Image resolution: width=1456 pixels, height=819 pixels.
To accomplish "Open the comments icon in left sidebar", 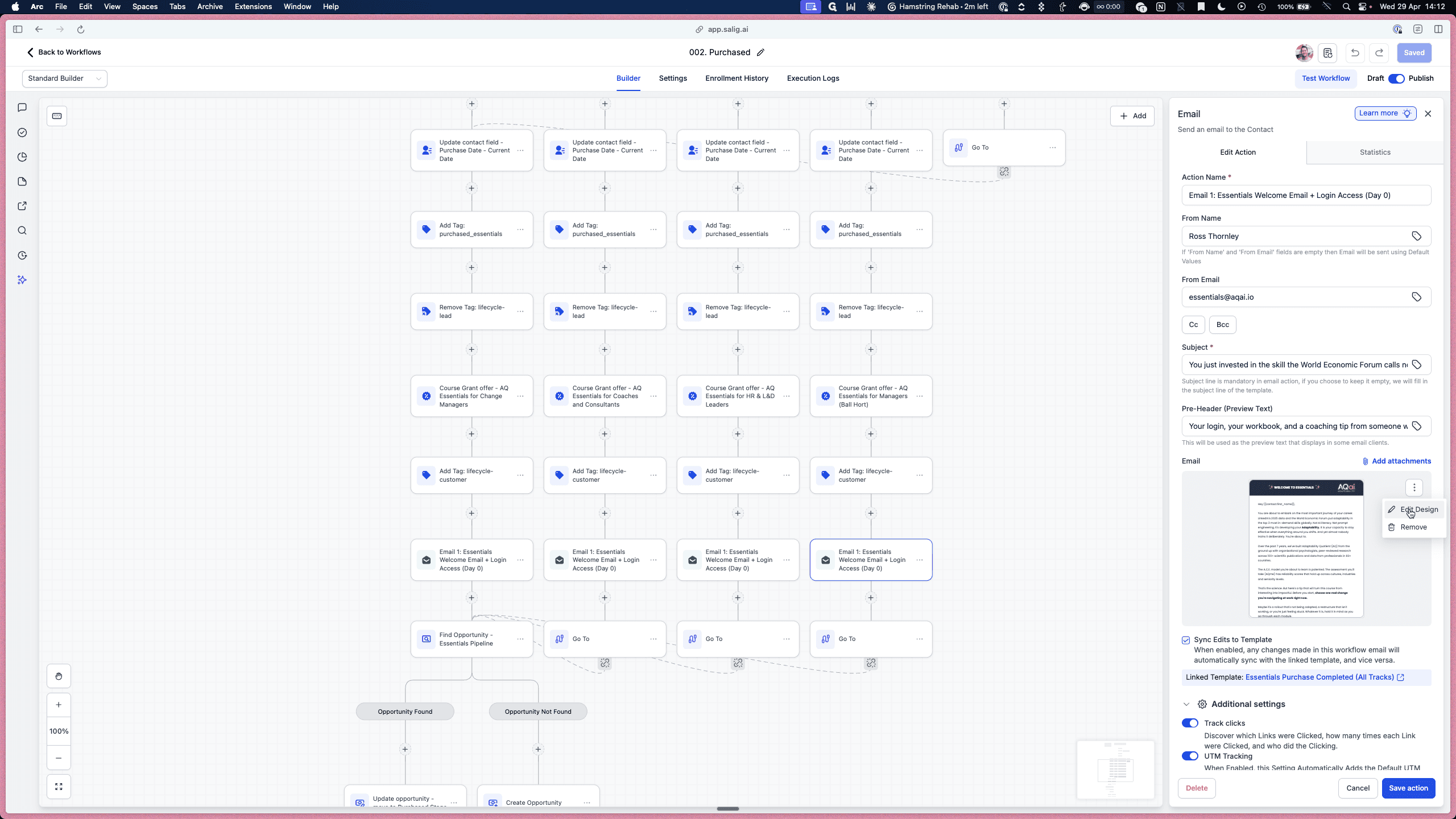I will coord(22,107).
